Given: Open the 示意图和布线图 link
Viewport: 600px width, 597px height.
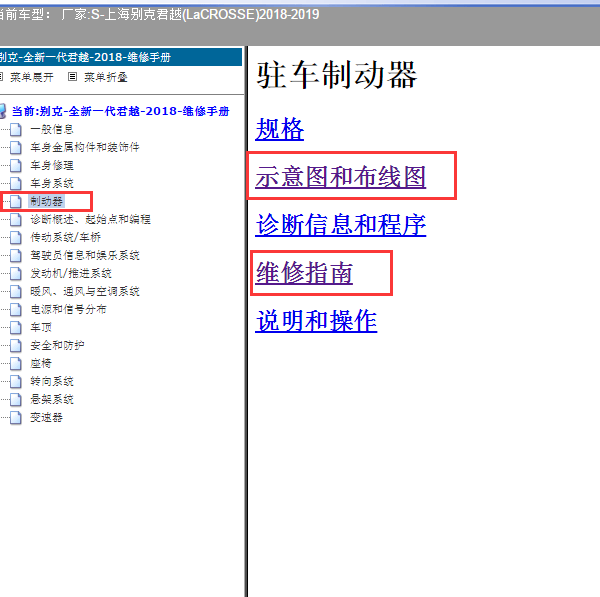Looking at the screenshot, I should coord(341,177).
